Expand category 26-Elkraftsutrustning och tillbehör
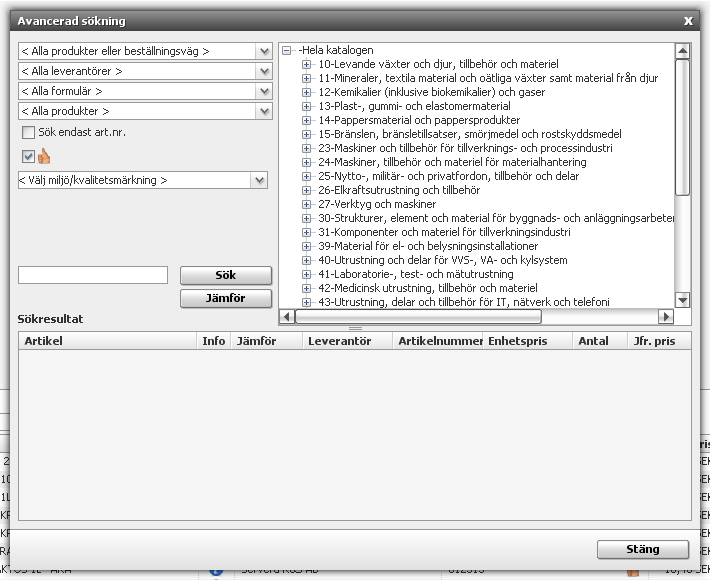The height and width of the screenshot is (580, 710). pyautogui.click(x=307, y=191)
